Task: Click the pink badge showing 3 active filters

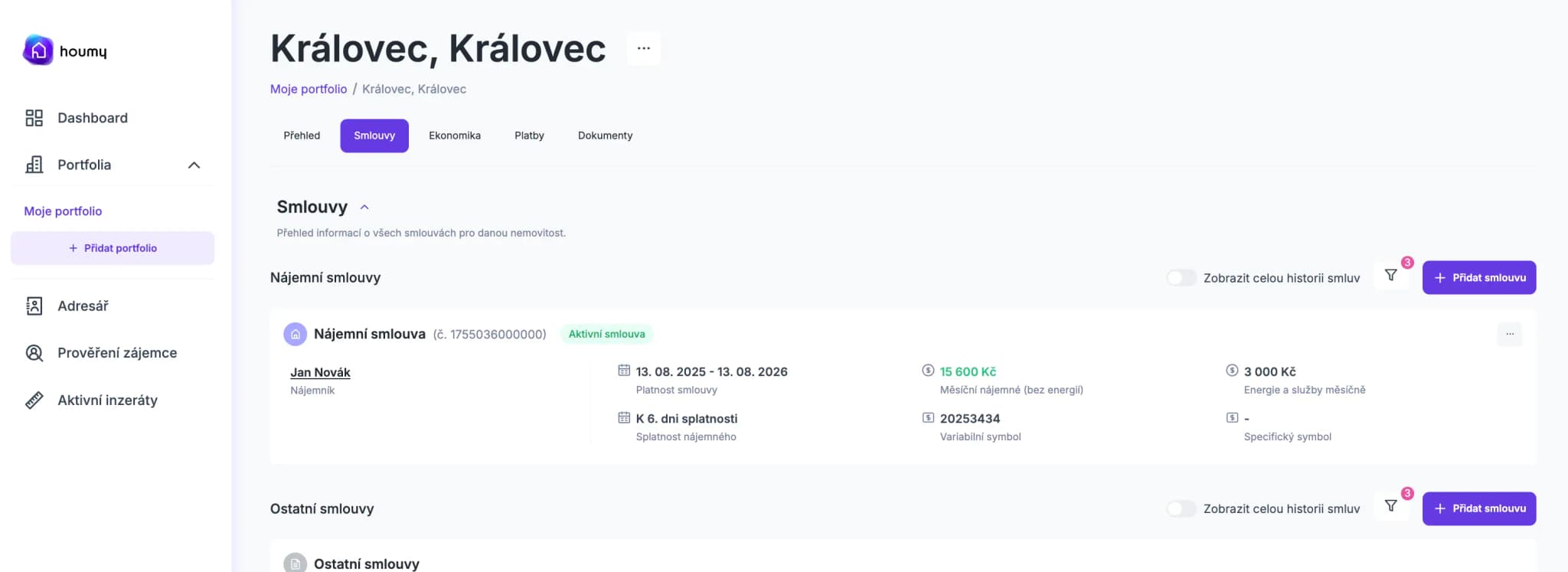Action: pyautogui.click(x=1407, y=263)
